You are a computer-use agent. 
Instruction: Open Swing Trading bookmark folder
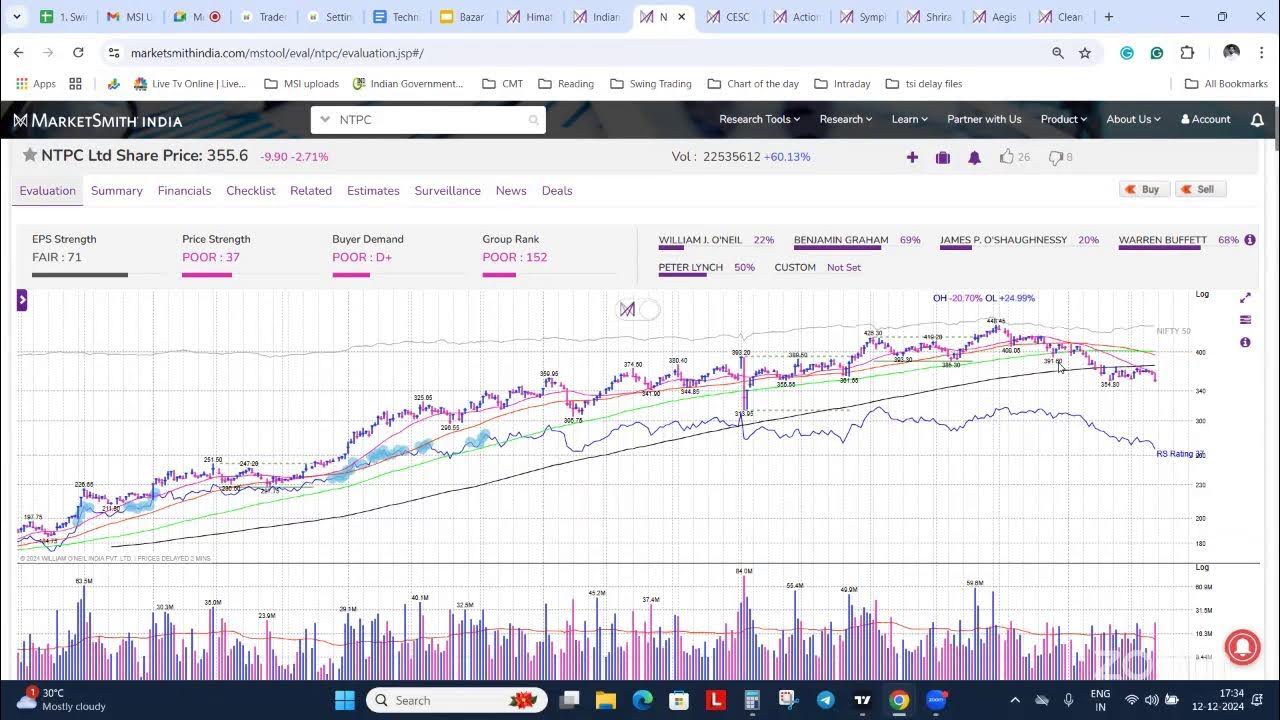[x=651, y=84]
